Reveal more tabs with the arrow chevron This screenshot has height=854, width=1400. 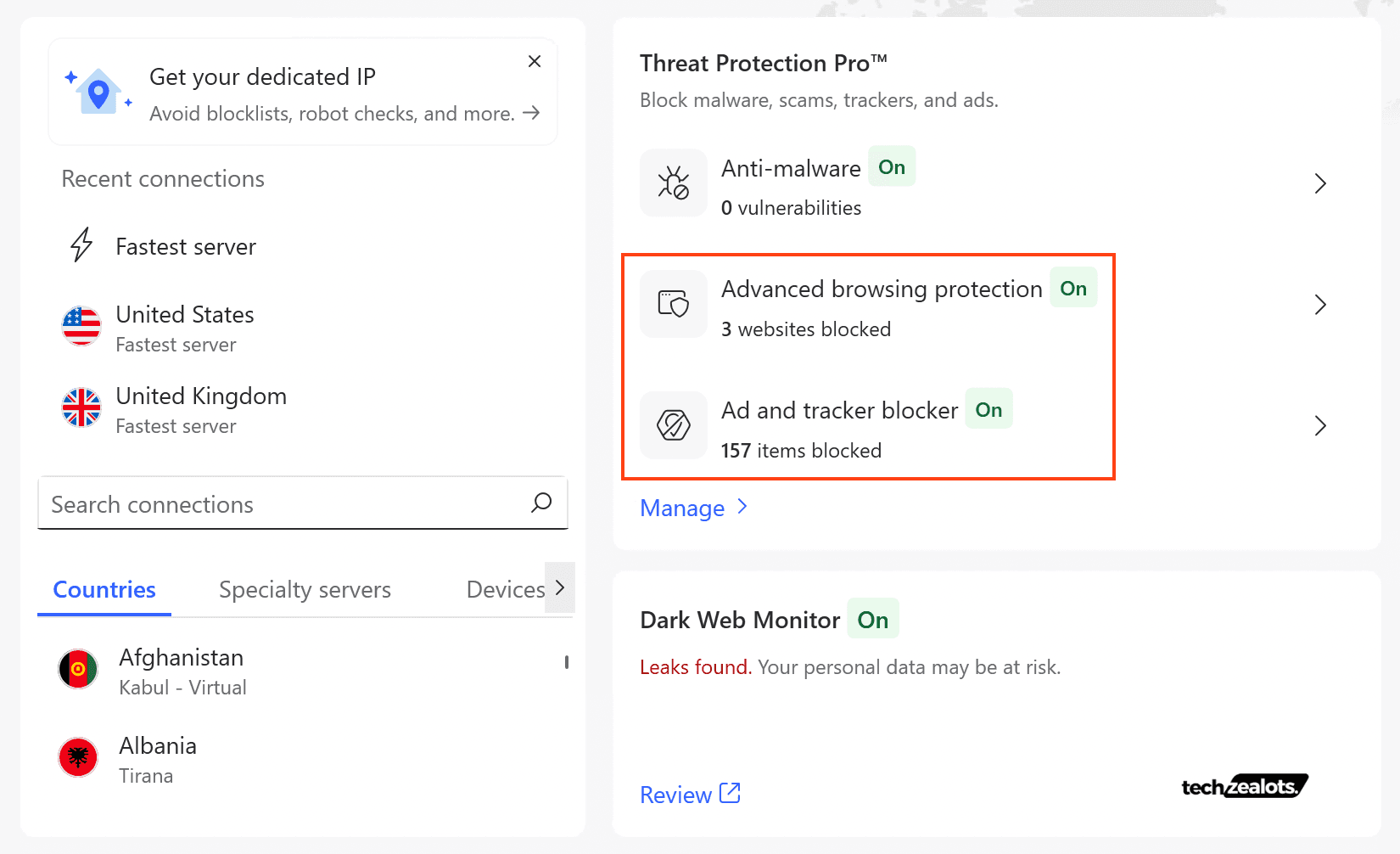(560, 587)
